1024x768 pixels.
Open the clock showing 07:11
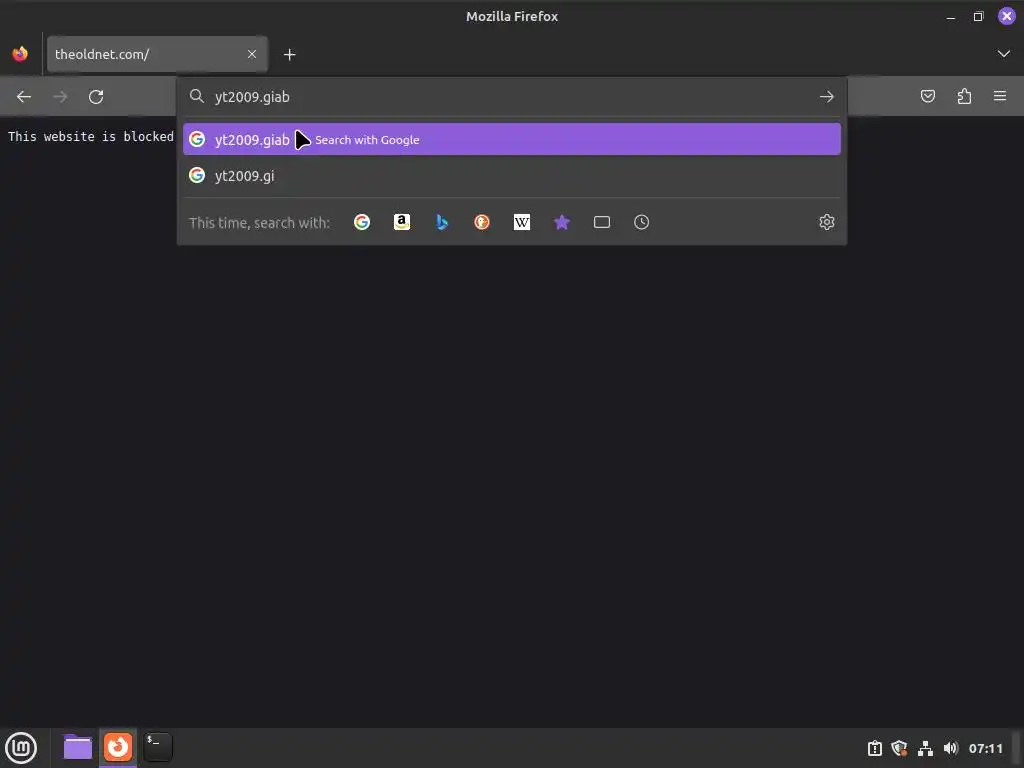985,748
